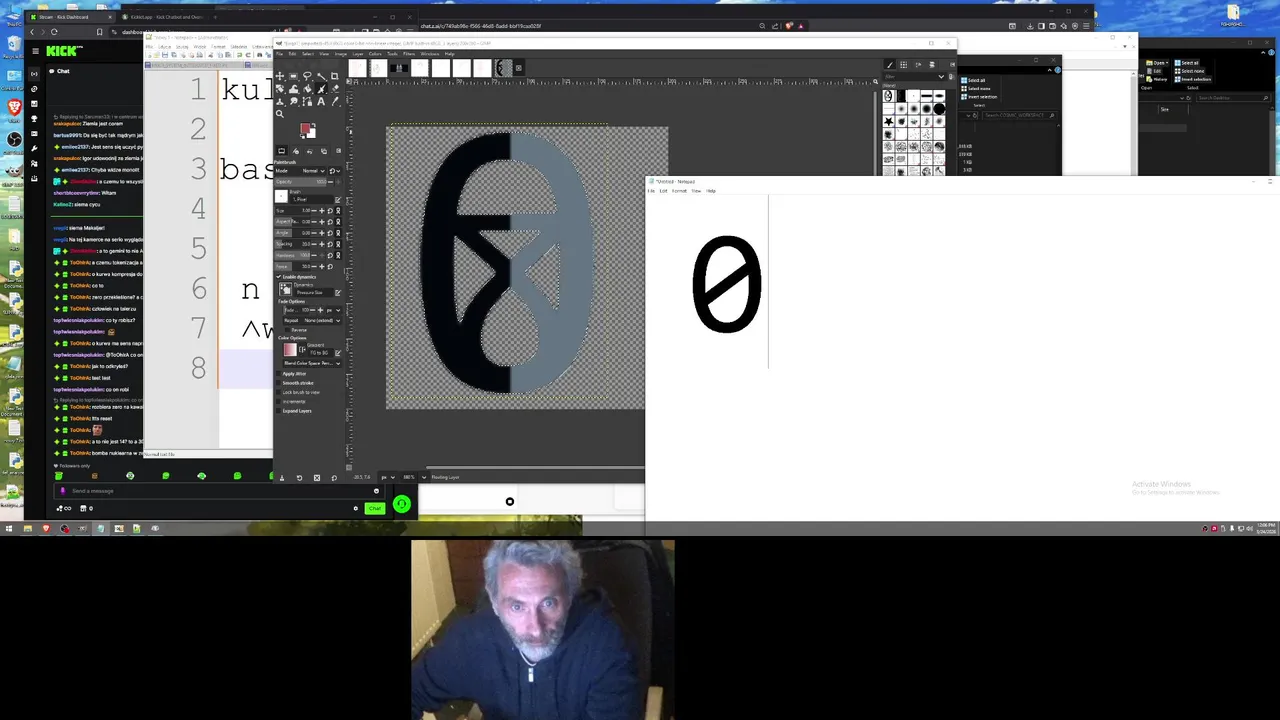
Task: Select the Warp Transform tool
Action: (294, 89)
